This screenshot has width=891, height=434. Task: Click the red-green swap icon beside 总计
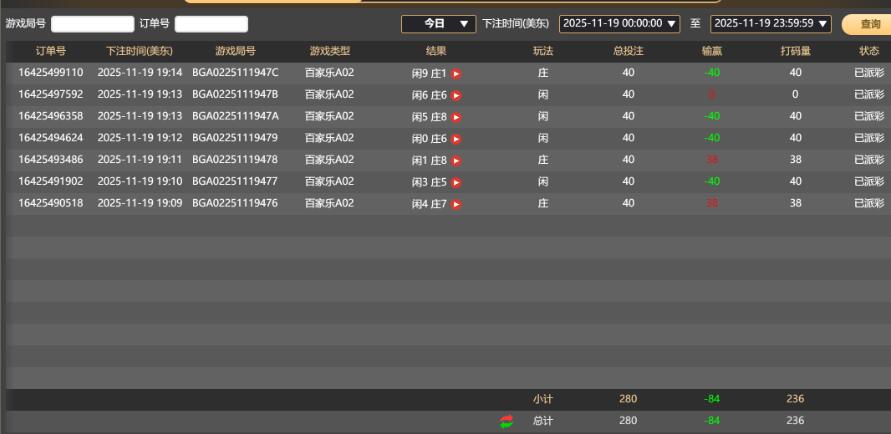pyautogui.click(x=506, y=422)
